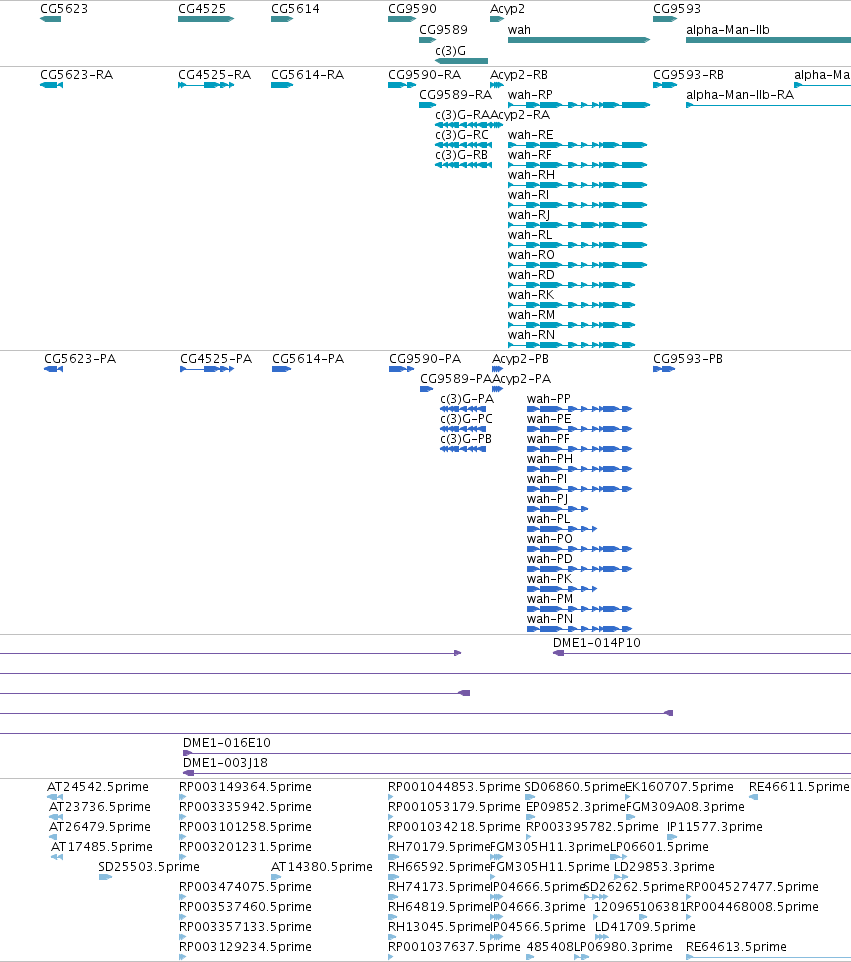The image size is (851, 962).
Task: Click the CG5614 gene label
Action: pyautogui.click(x=295, y=9)
